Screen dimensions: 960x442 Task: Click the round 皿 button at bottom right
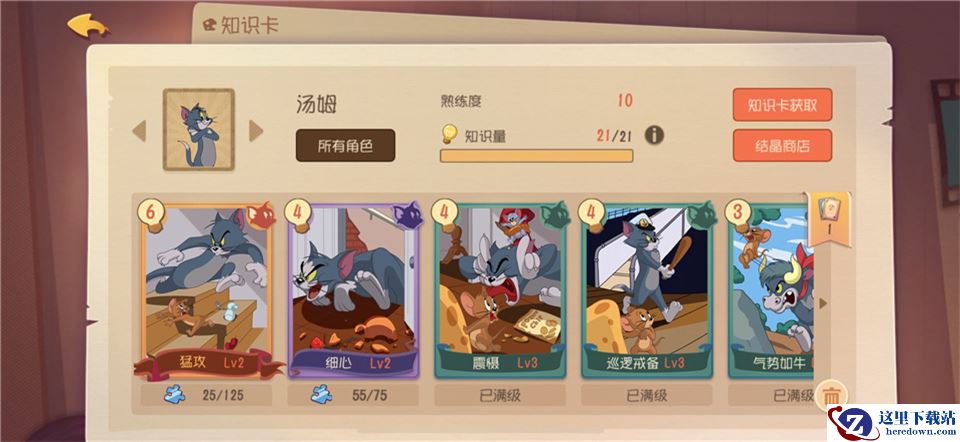pyautogui.click(x=831, y=394)
